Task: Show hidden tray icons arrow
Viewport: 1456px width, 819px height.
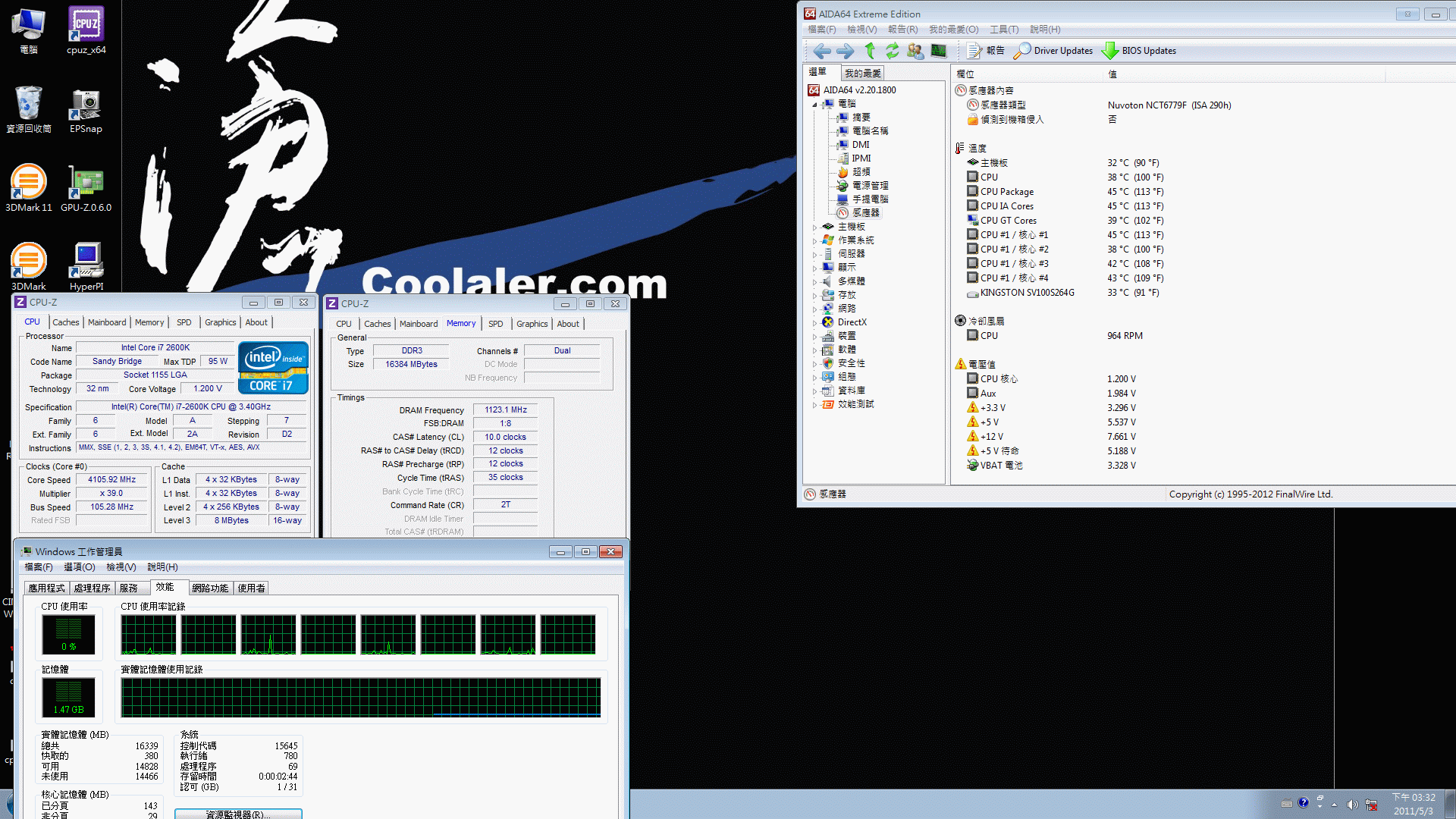Action: [1334, 805]
